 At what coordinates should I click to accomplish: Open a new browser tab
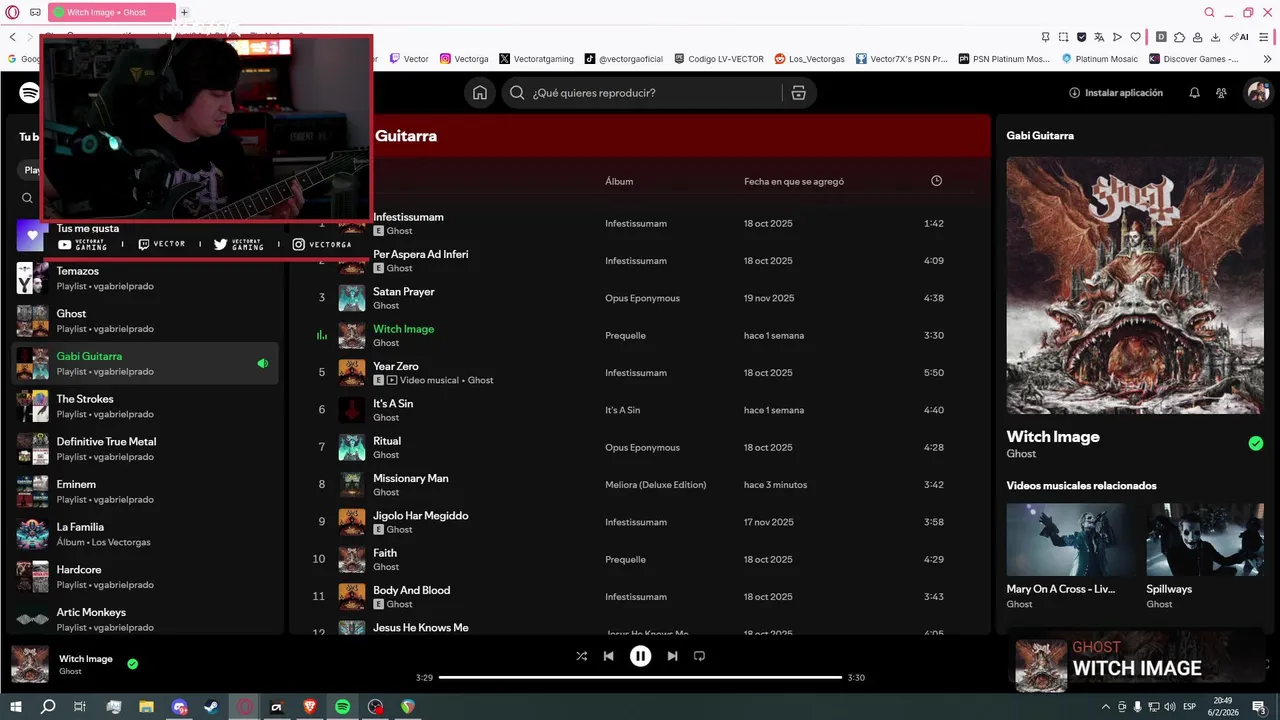[x=184, y=12]
